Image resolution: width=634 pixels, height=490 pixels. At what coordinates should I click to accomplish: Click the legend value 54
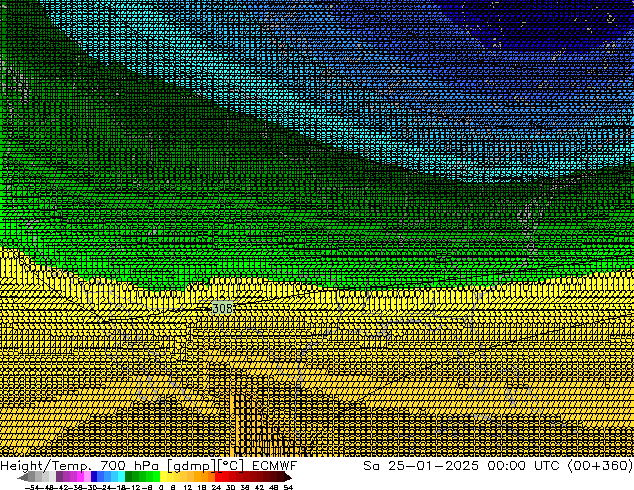pos(289,488)
